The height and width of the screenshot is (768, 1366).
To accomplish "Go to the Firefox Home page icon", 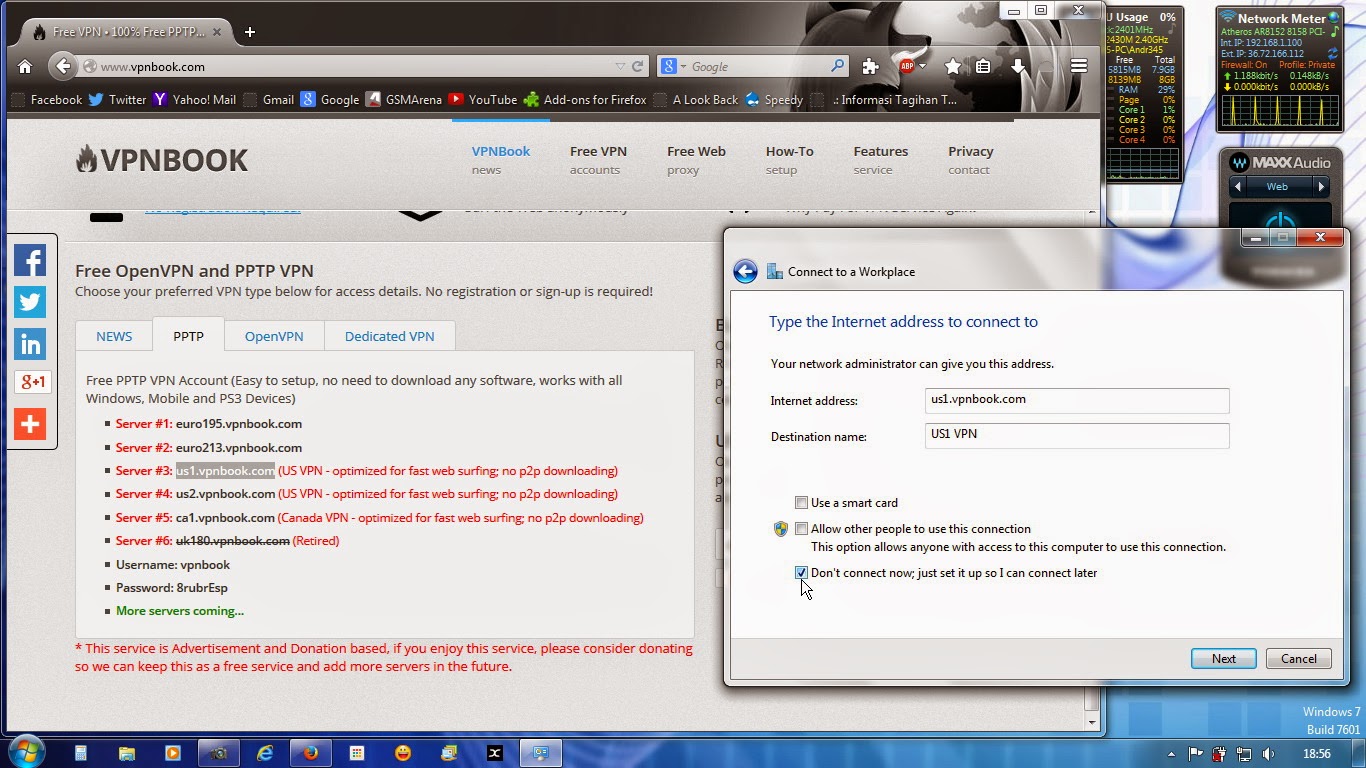I will point(25,67).
